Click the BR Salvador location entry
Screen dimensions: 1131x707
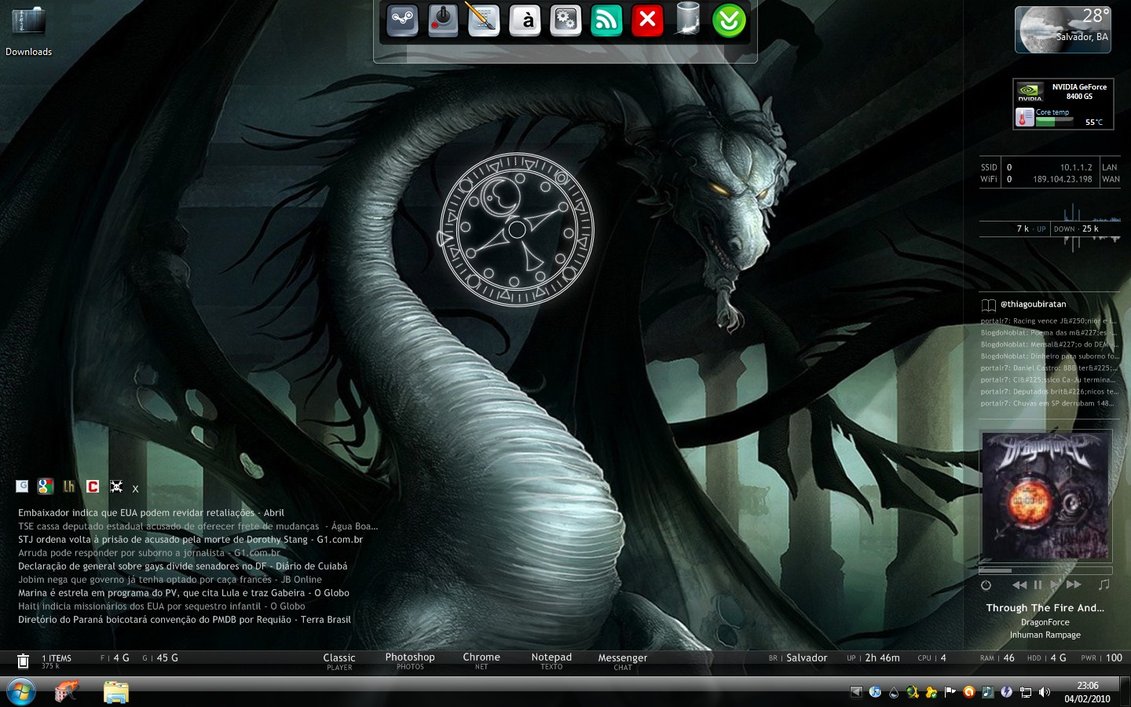(798, 658)
